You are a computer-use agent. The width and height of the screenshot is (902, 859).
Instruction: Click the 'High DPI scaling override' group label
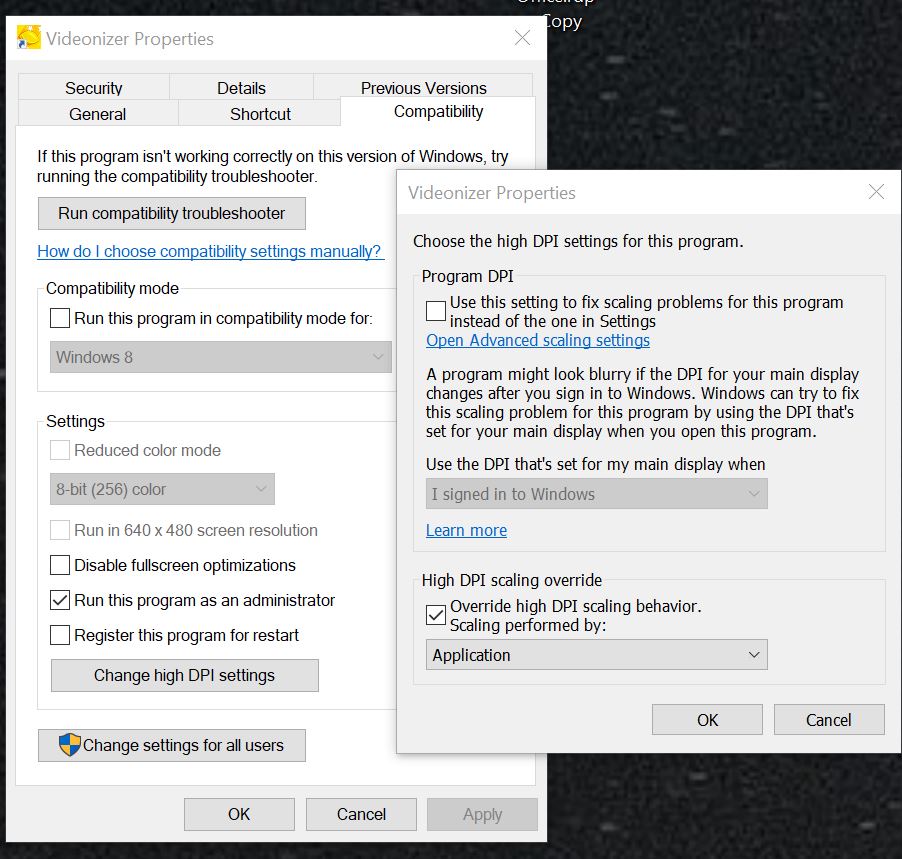point(511,580)
